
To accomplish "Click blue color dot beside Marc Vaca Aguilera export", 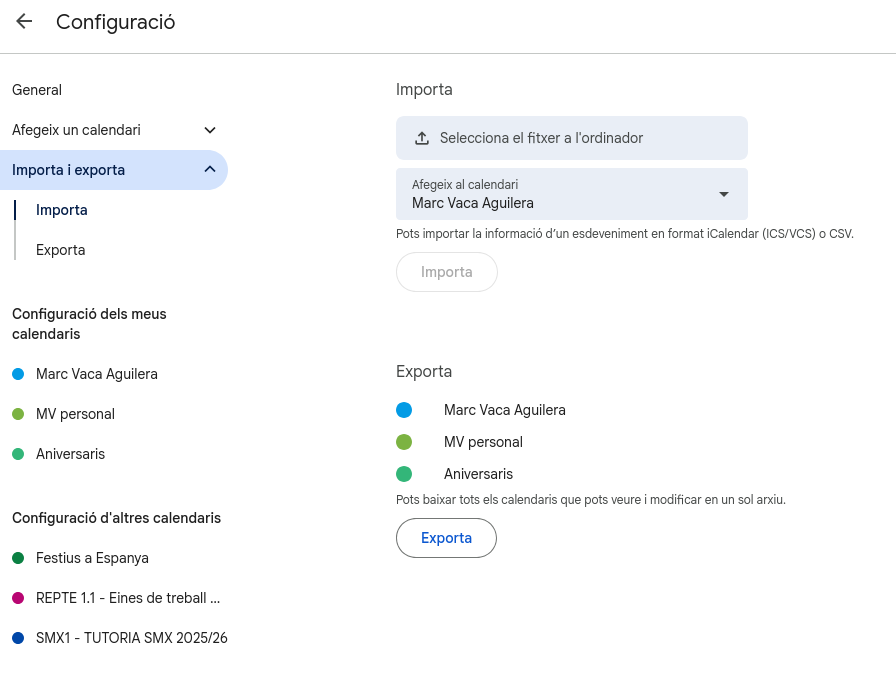I will click(404, 410).
